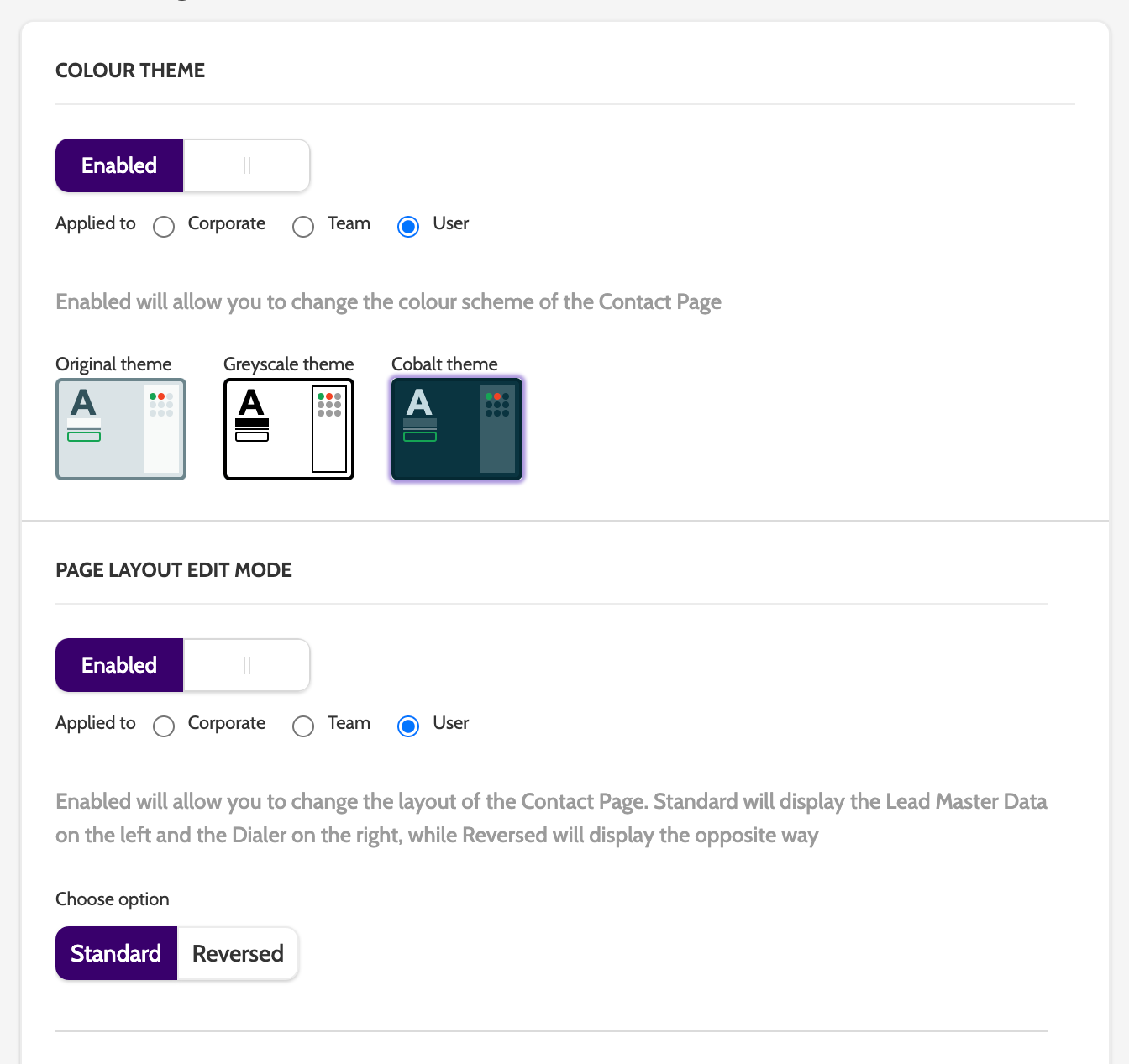Screen dimensions: 1129x1064
Task: Switch to the Reversed layout option
Action: 238,953
